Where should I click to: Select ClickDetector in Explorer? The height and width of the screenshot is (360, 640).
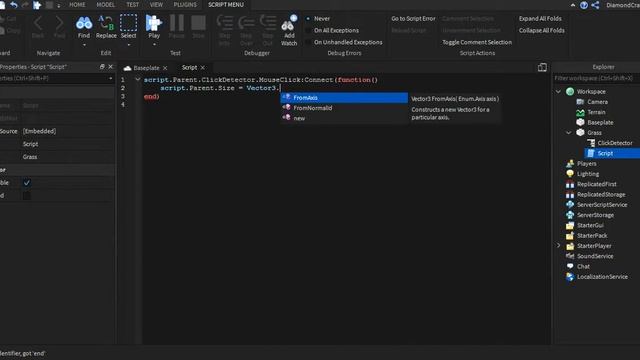tap(615, 143)
